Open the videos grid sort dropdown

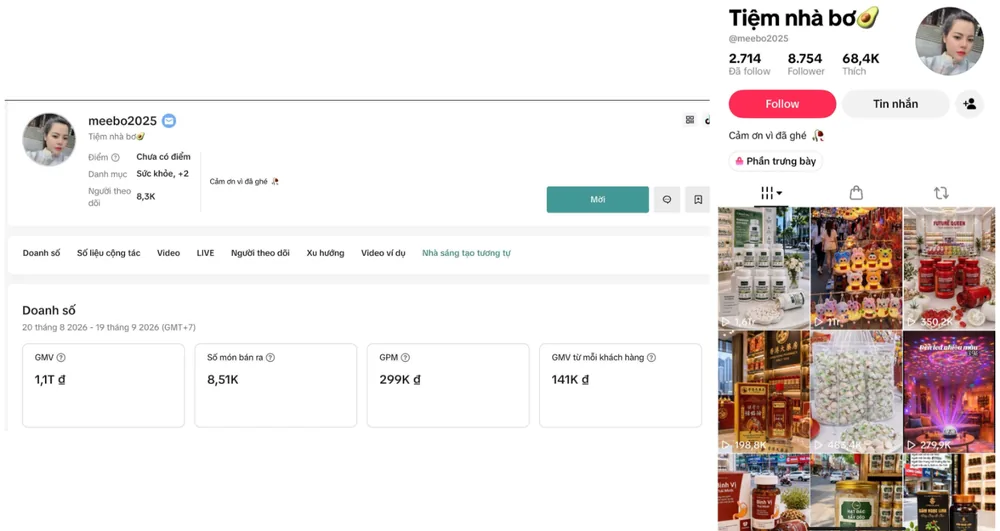click(771, 193)
